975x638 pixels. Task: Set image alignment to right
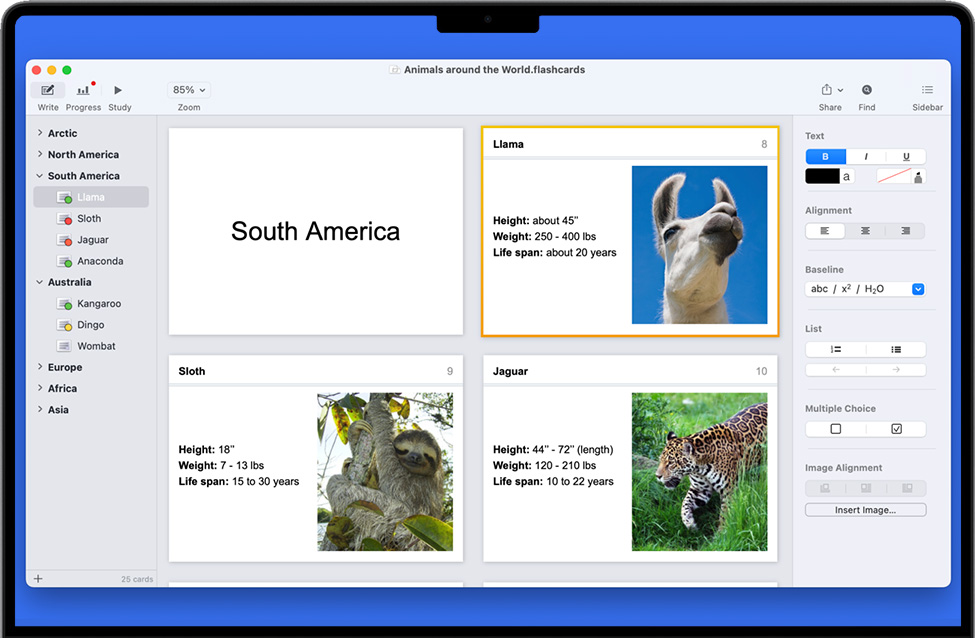pyautogui.click(x=907, y=488)
